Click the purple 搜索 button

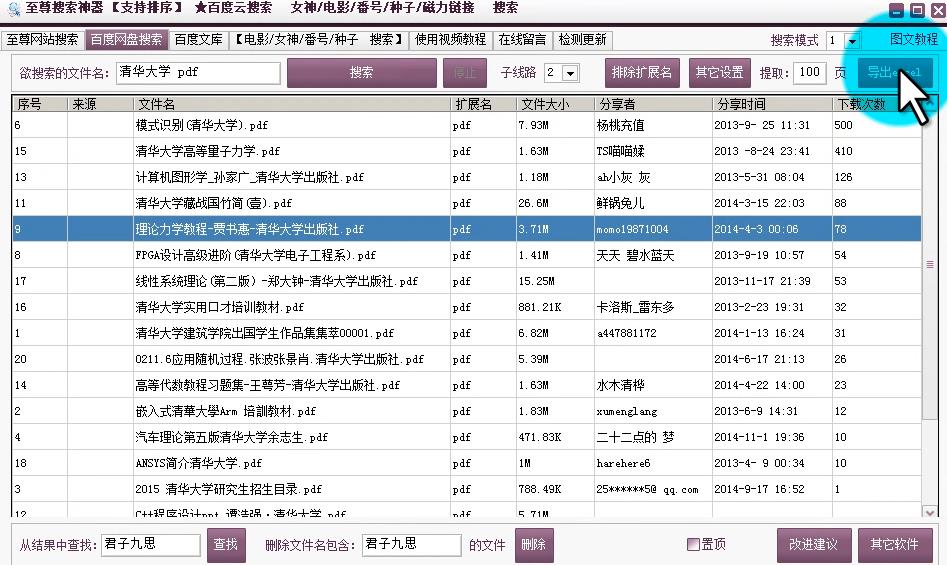[361, 72]
